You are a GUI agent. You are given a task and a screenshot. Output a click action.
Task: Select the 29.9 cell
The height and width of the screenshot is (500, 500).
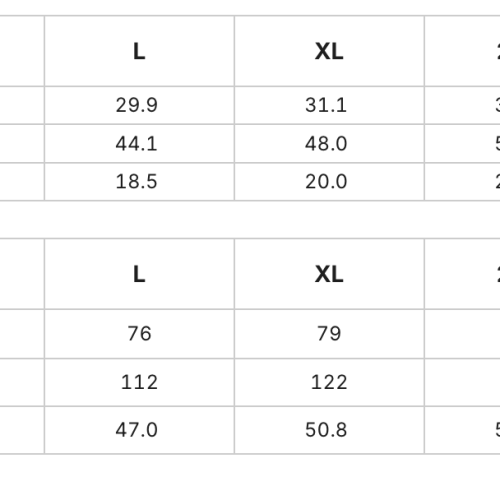point(139,105)
